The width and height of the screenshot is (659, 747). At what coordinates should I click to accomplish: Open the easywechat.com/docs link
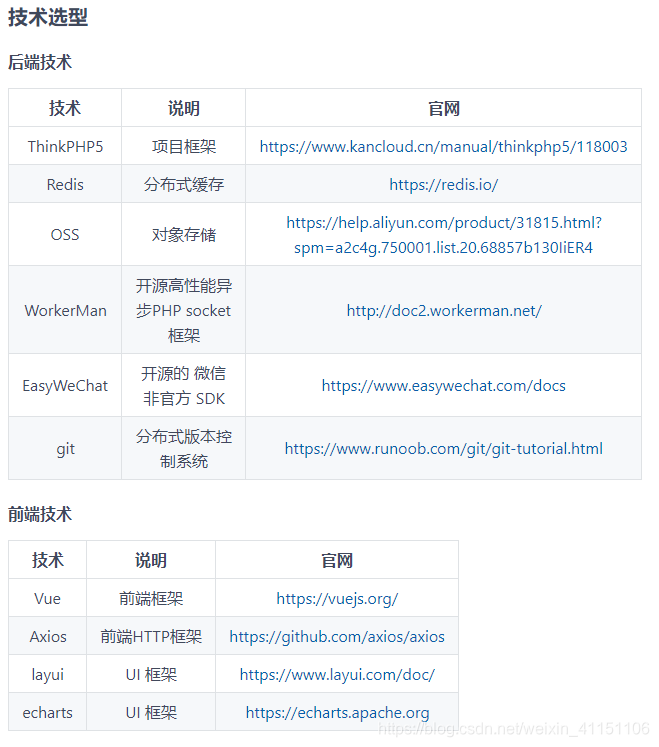pyautogui.click(x=443, y=386)
